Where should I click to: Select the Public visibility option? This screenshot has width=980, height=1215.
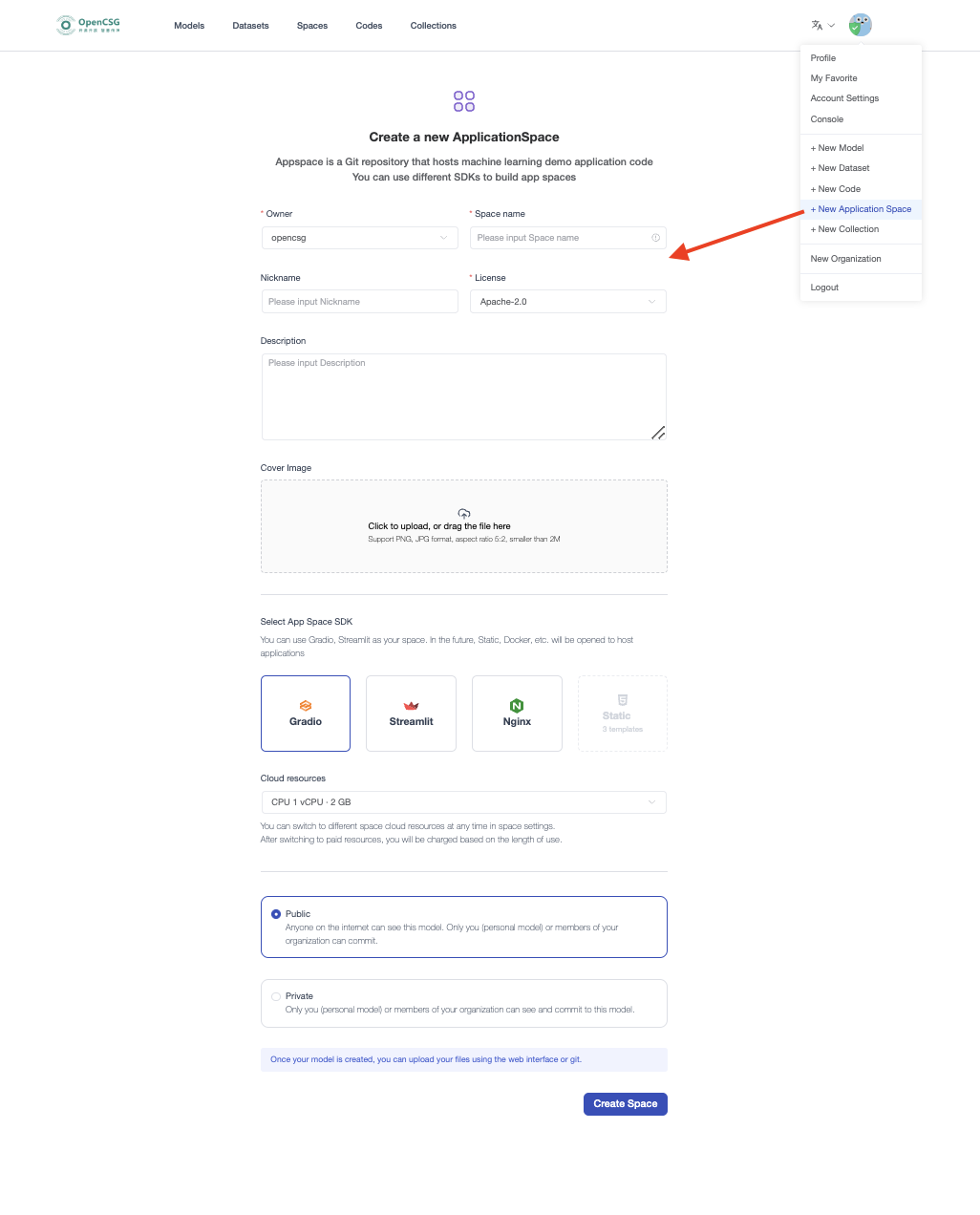[x=276, y=913]
